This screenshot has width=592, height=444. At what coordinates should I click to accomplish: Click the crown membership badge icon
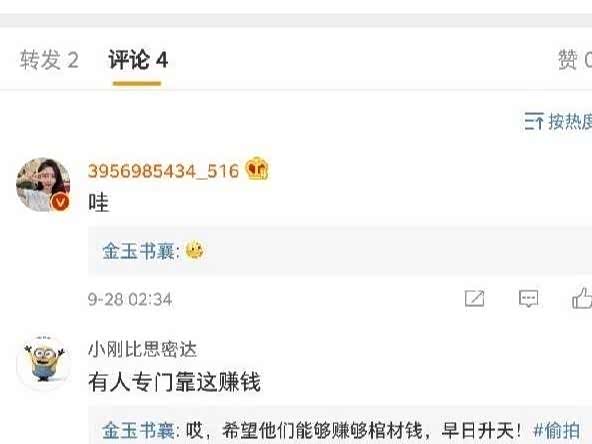(x=257, y=168)
